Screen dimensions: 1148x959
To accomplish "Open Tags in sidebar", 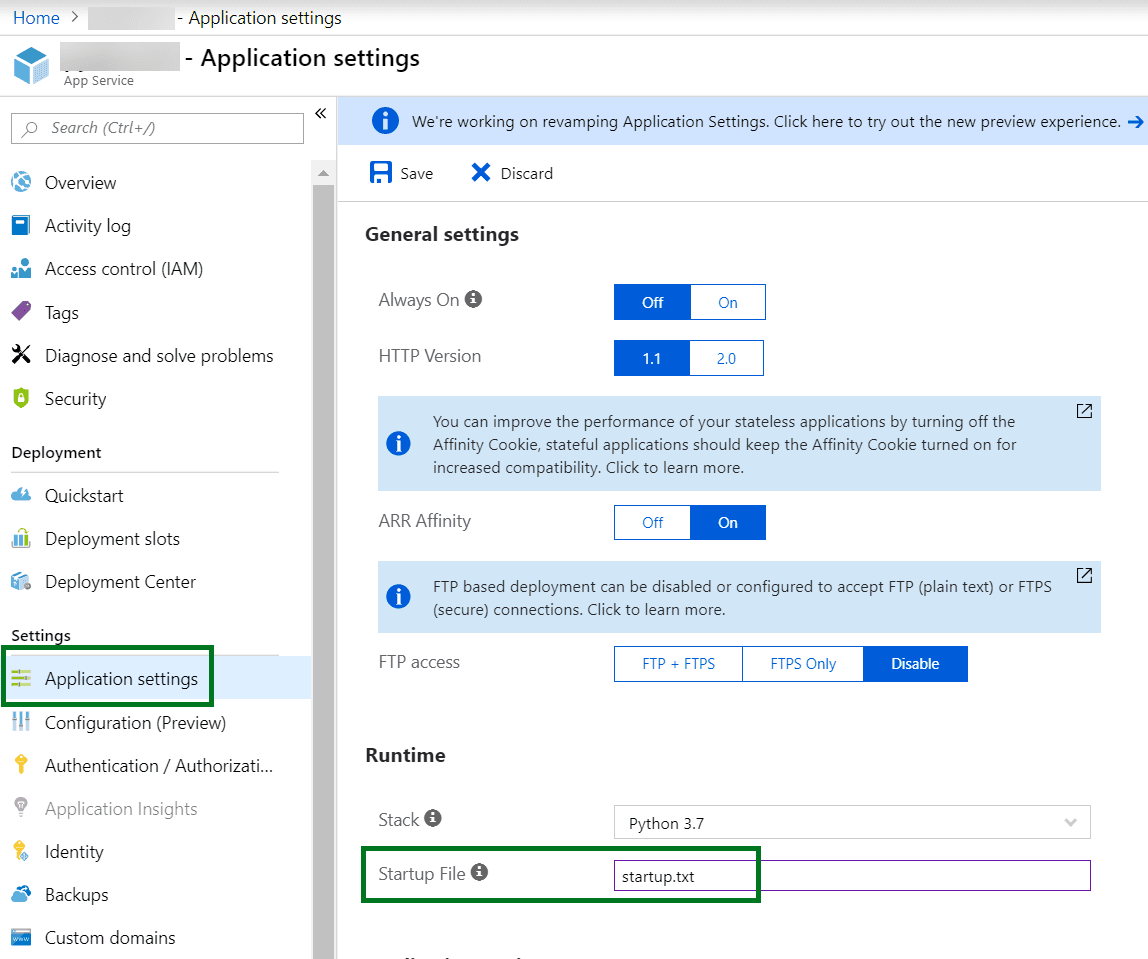I will 62,313.
